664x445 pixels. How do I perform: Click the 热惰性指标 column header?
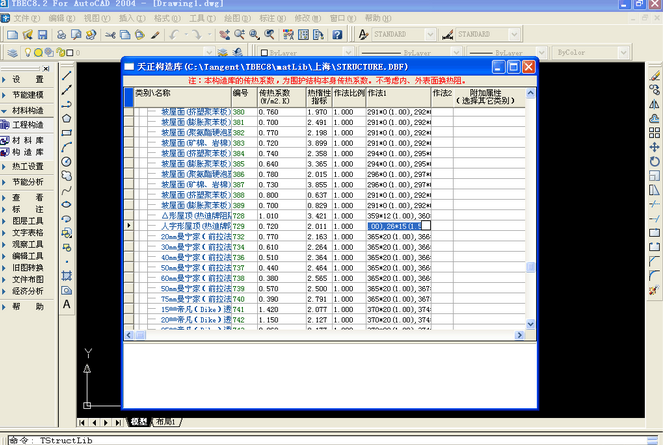click(319, 97)
